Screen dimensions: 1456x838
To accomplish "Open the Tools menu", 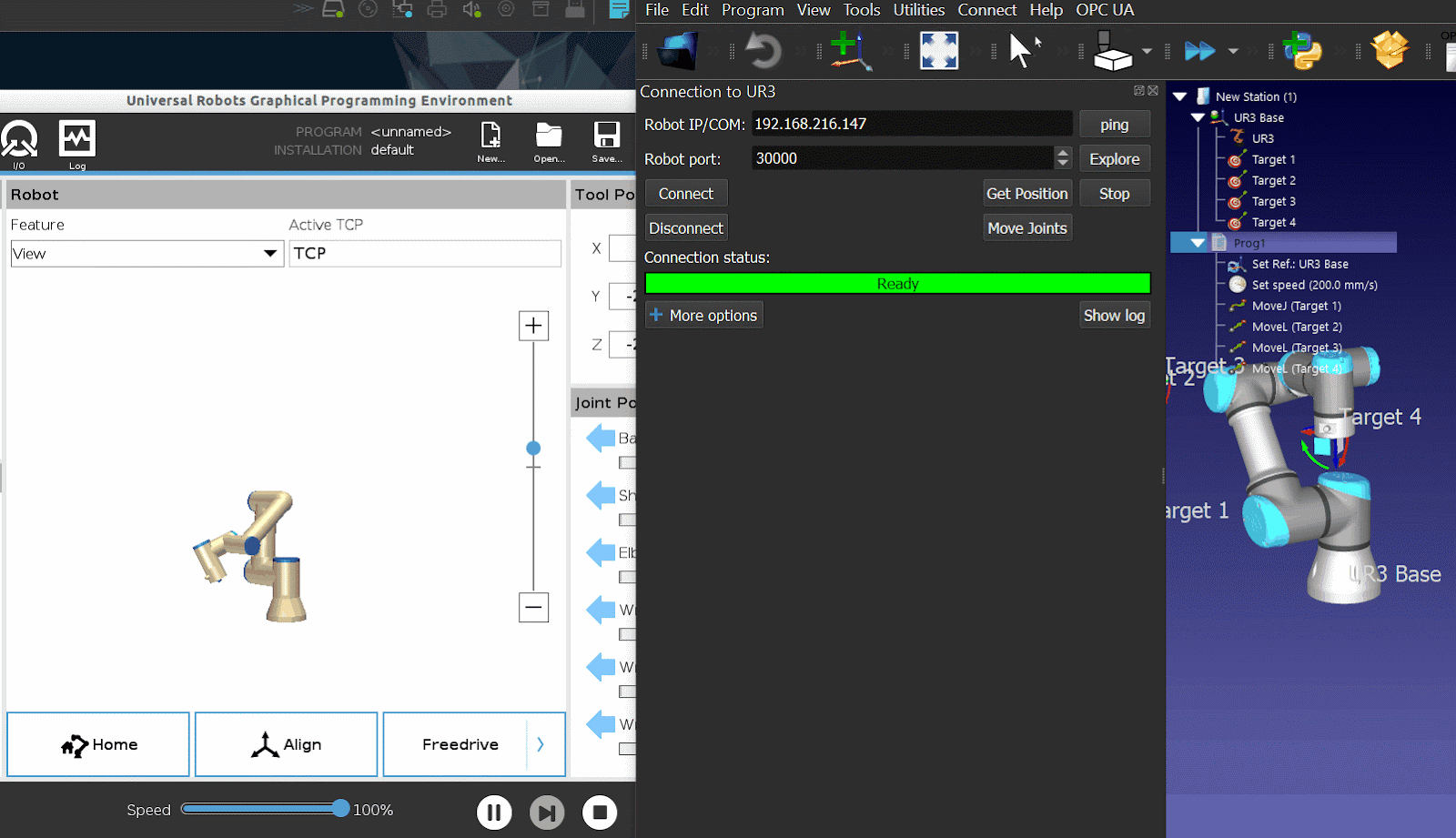I will 862,10.
